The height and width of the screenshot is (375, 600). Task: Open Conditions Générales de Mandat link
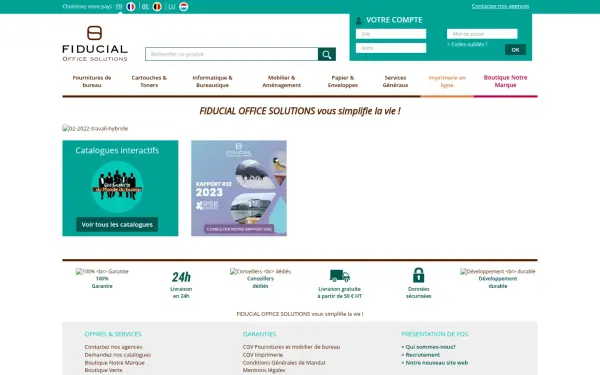pyautogui.click(x=284, y=363)
